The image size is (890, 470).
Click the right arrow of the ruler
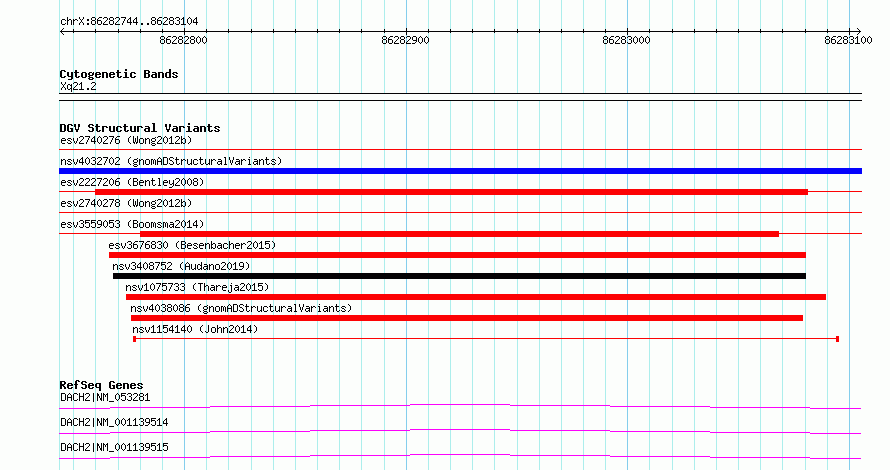point(858,32)
